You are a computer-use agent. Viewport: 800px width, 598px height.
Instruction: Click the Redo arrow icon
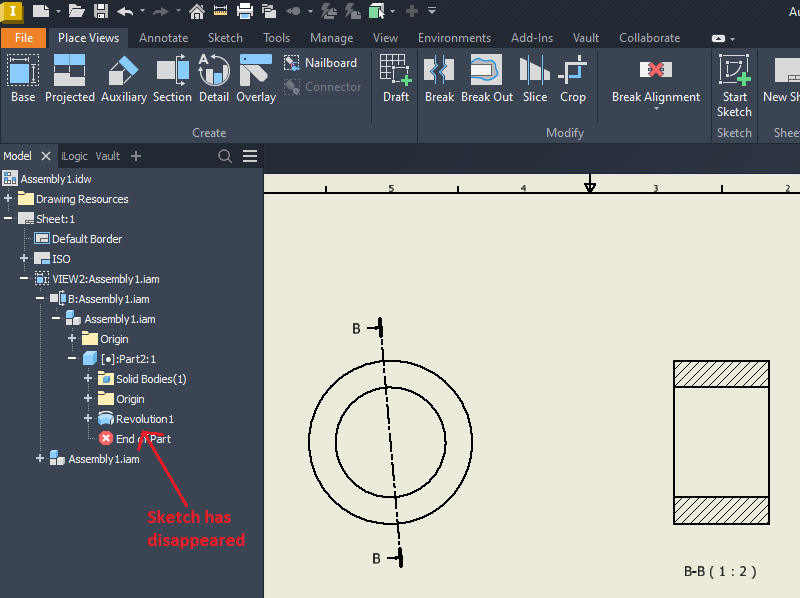point(161,11)
